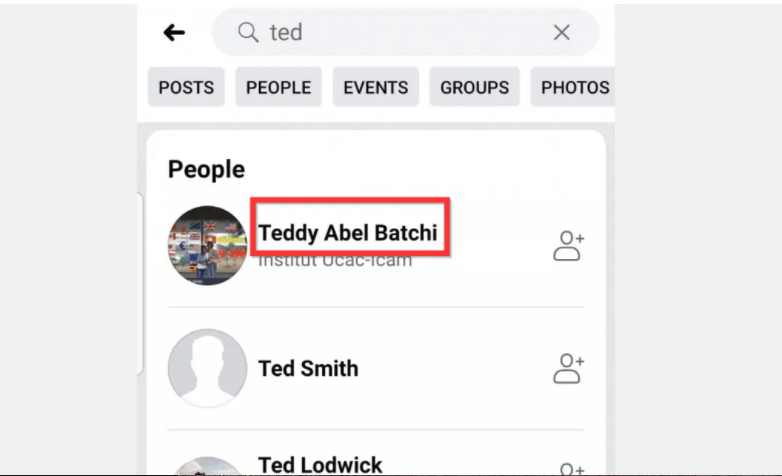
Task: Click the People section heading
Action: pyautogui.click(x=206, y=170)
